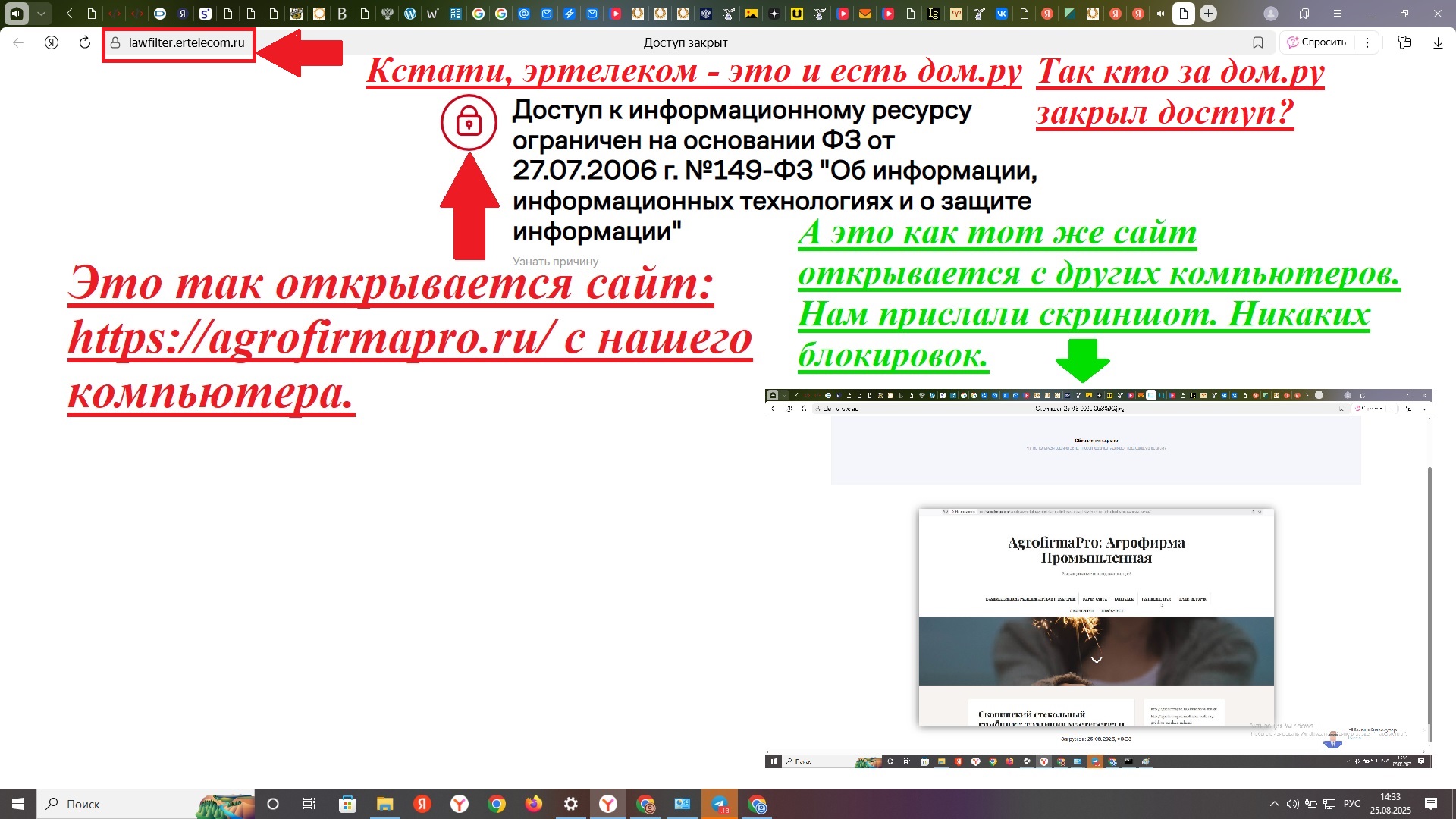Switch the РУС input language indicator

(1352, 804)
